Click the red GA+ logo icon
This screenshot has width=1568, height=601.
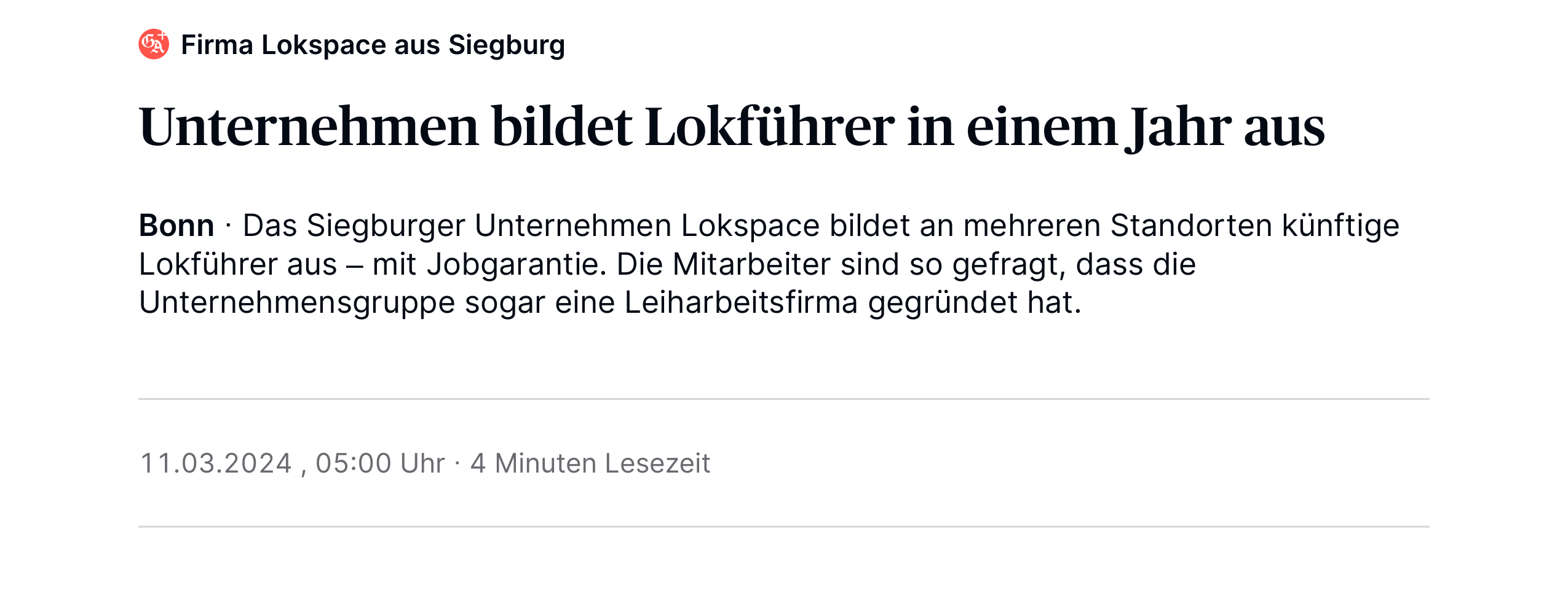154,44
